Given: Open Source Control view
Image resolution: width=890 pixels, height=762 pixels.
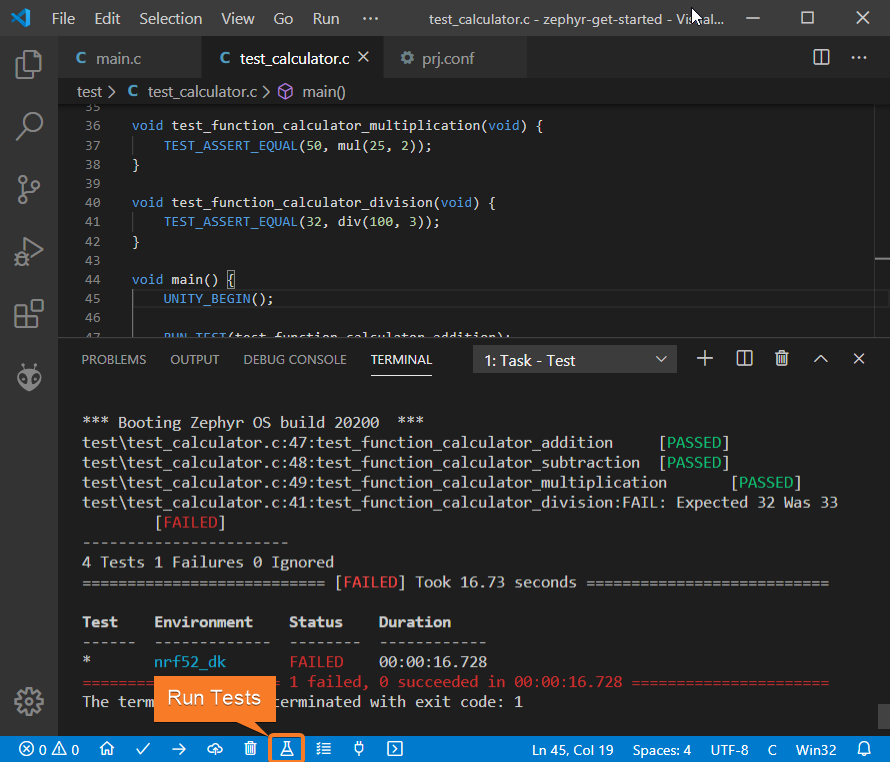Looking at the screenshot, I should (x=28, y=189).
